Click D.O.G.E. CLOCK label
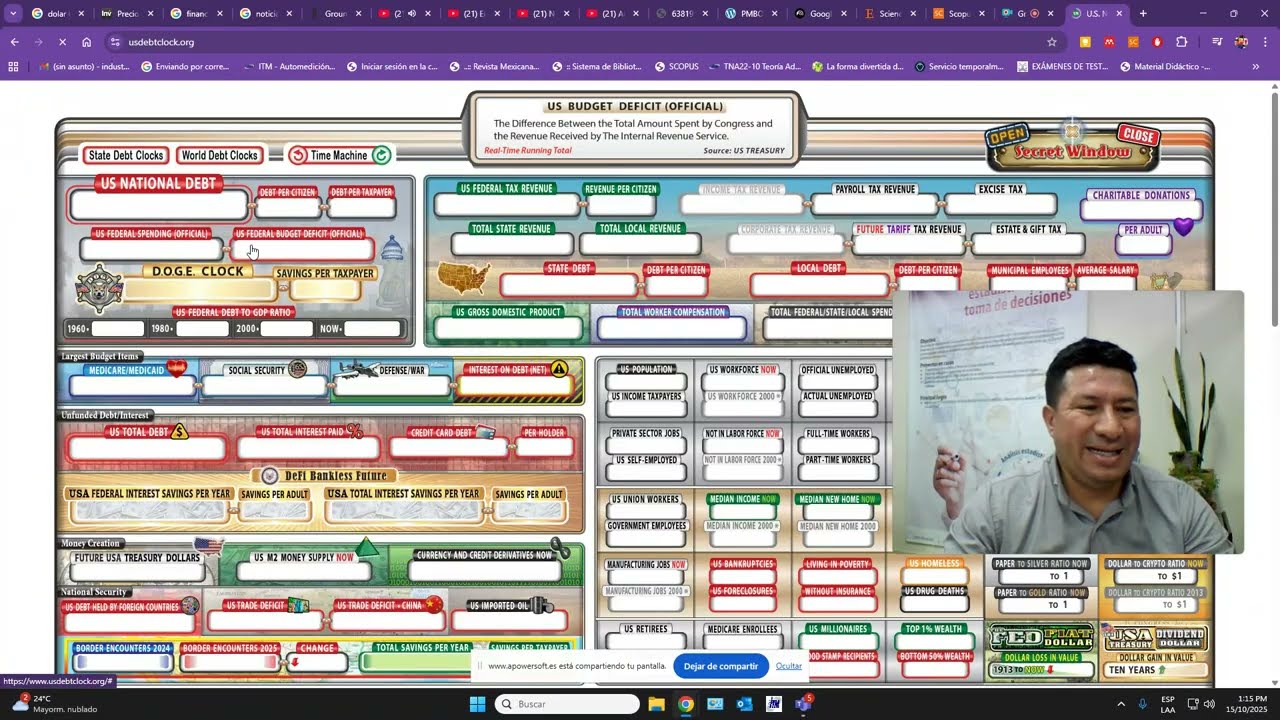Screen dimensions: 1280x720 tap(197, 271)
